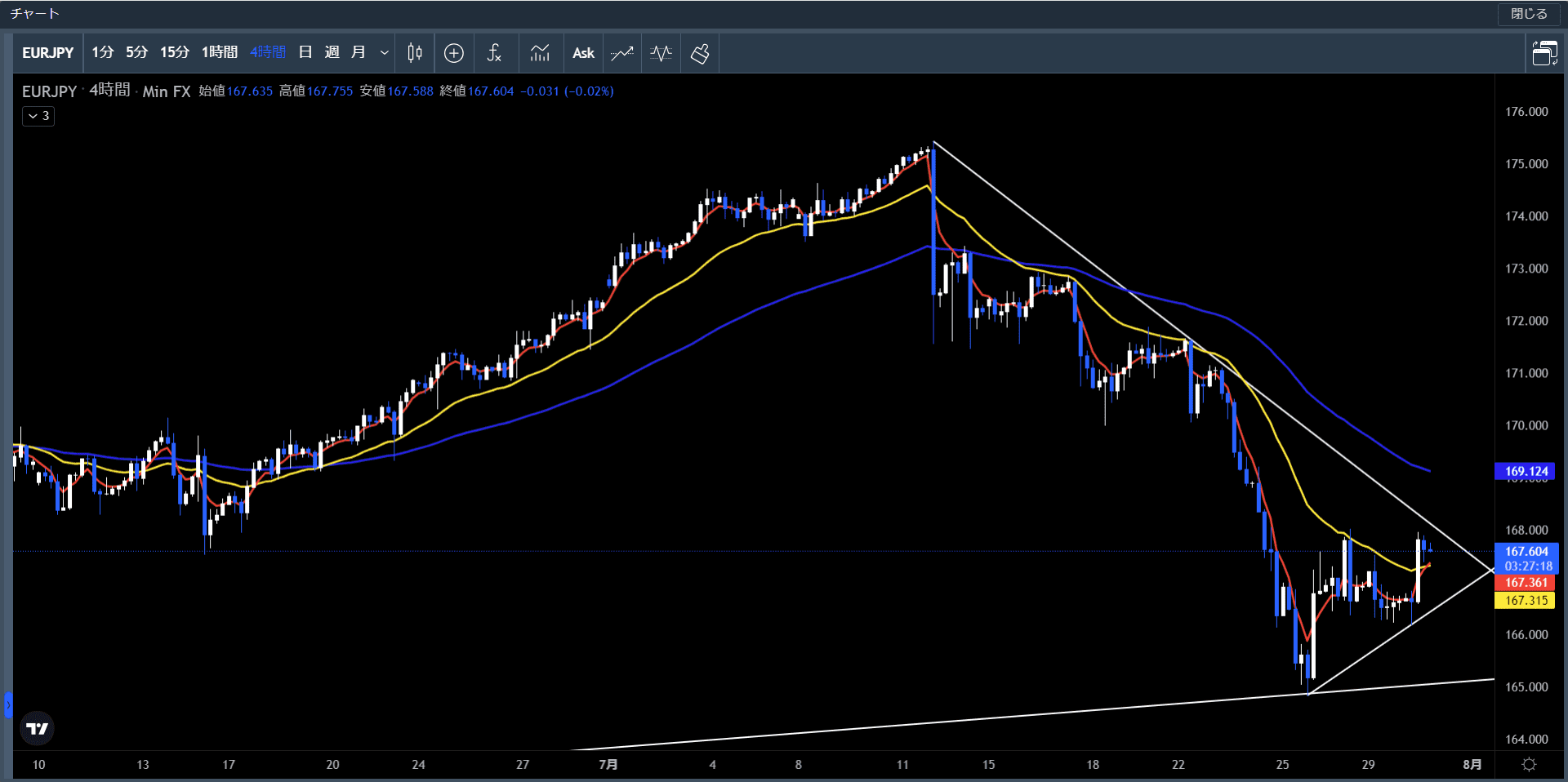
Task: Open the candlestick chart style selector
Action: click(x=415, y=53)
